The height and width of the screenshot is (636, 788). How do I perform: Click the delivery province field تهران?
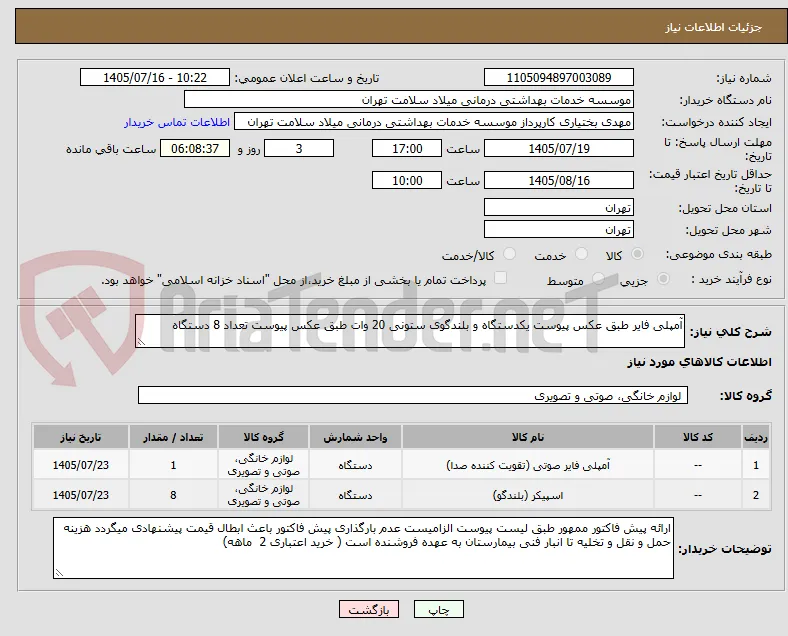559,207
